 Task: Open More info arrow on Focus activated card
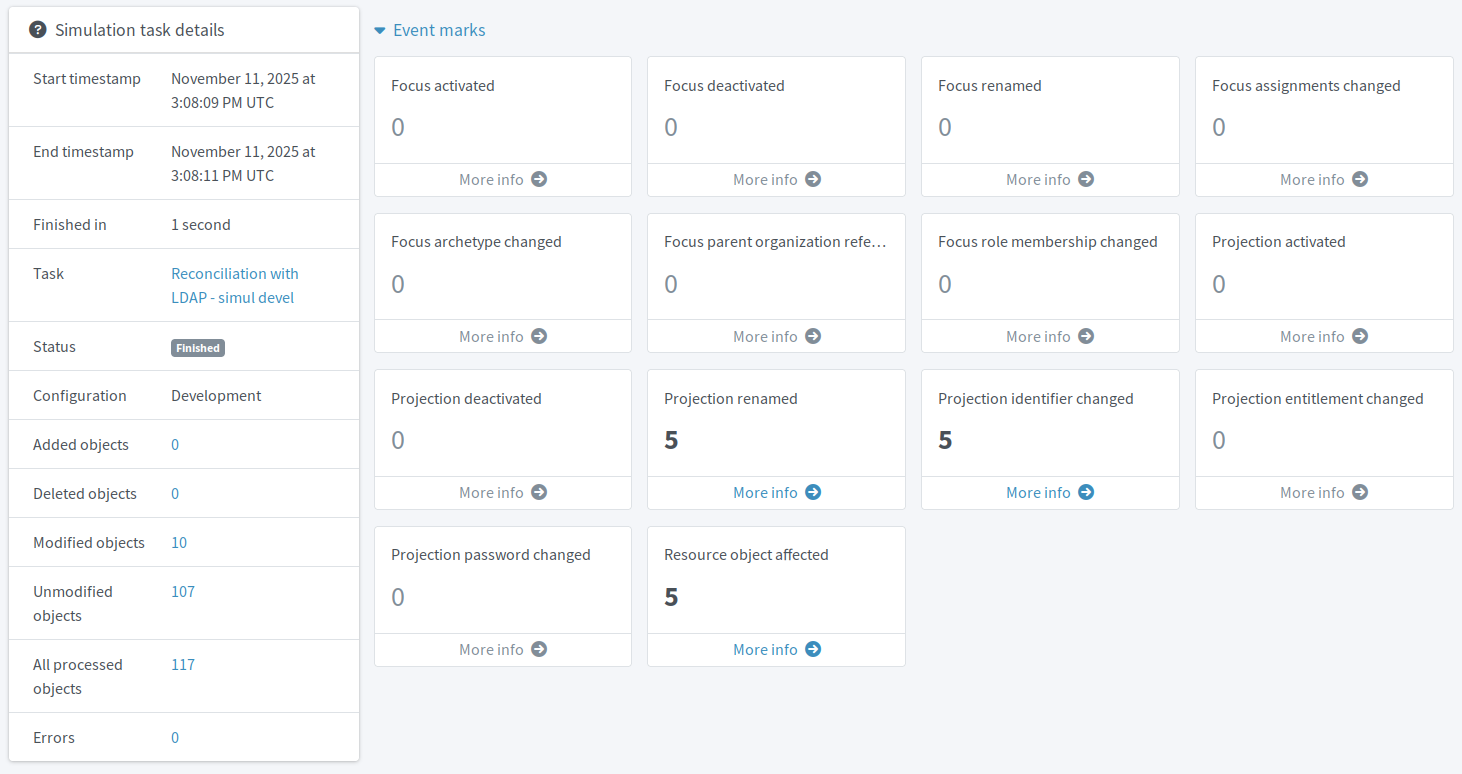[538, 180]
